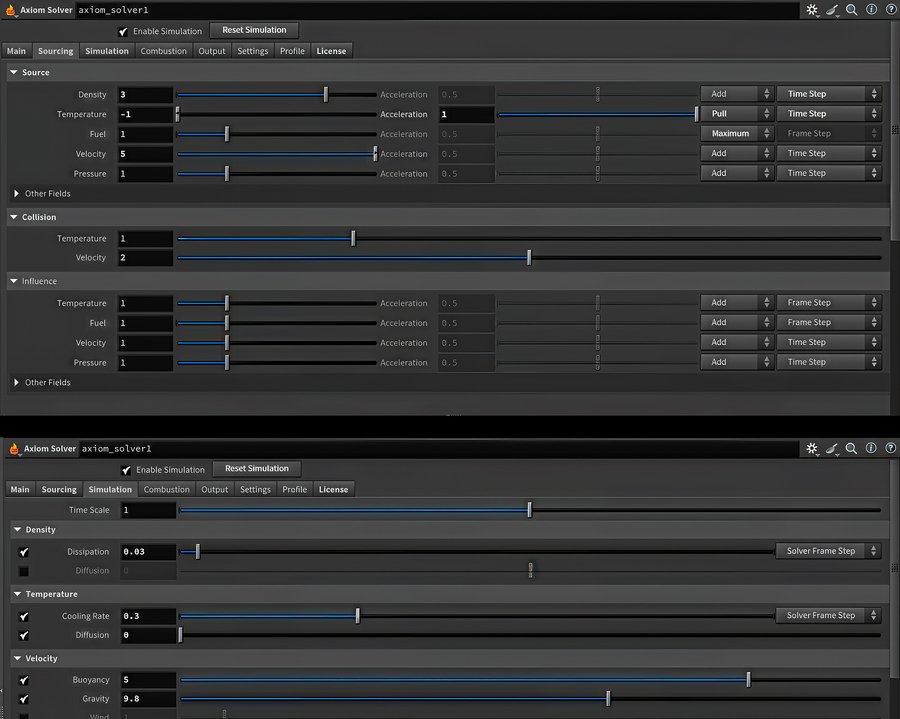Image resolution: width=900 pixels, height=719 pixels.
Task: Adjust Buoyancy slider
Action: pos(530,680)
